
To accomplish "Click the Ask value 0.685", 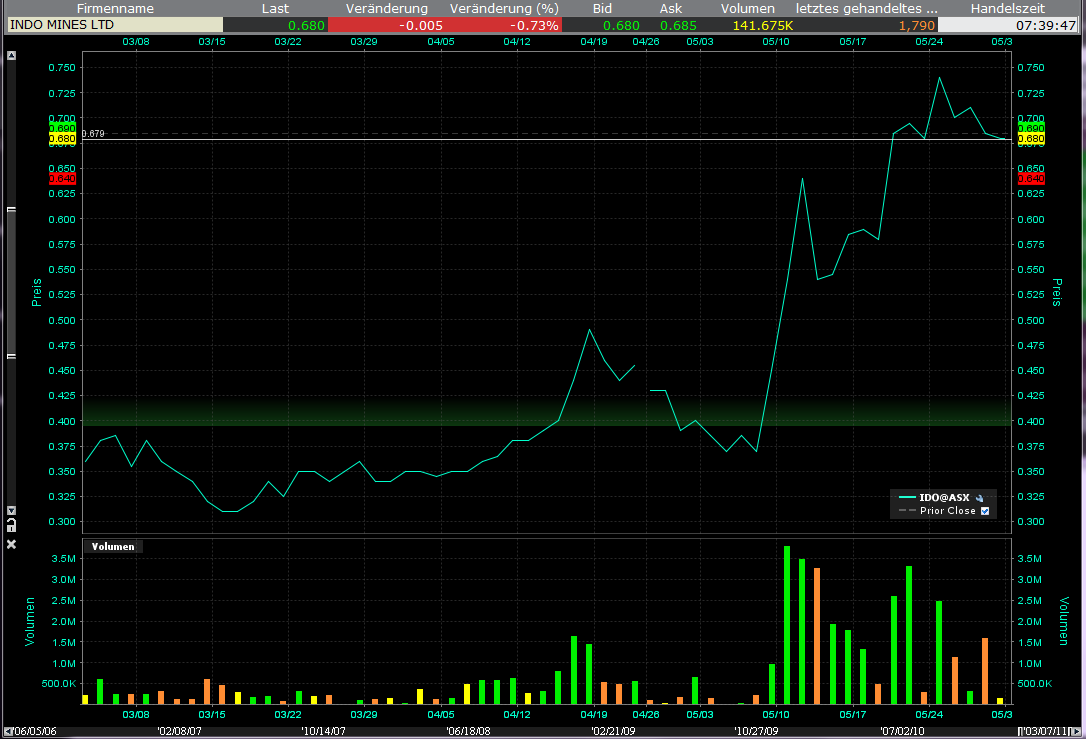I will coord(678,26).
